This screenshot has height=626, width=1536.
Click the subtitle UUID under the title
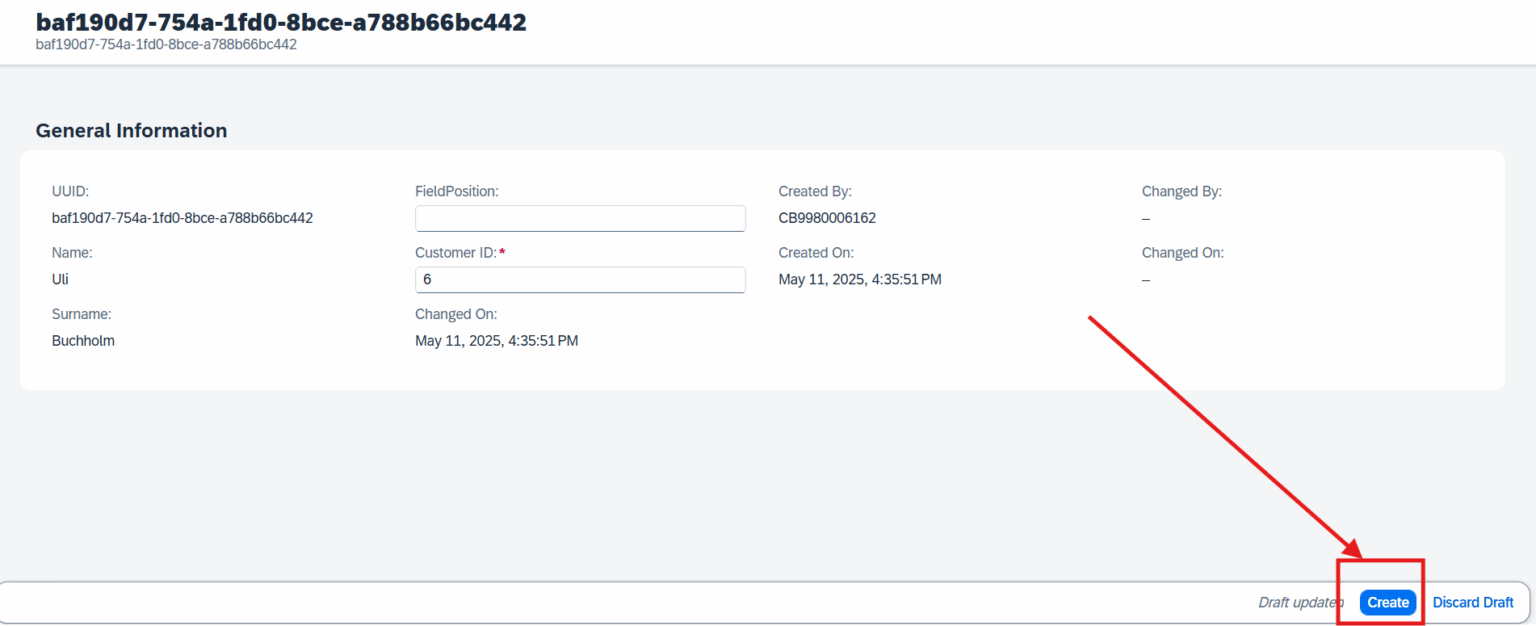coord(166,44)
